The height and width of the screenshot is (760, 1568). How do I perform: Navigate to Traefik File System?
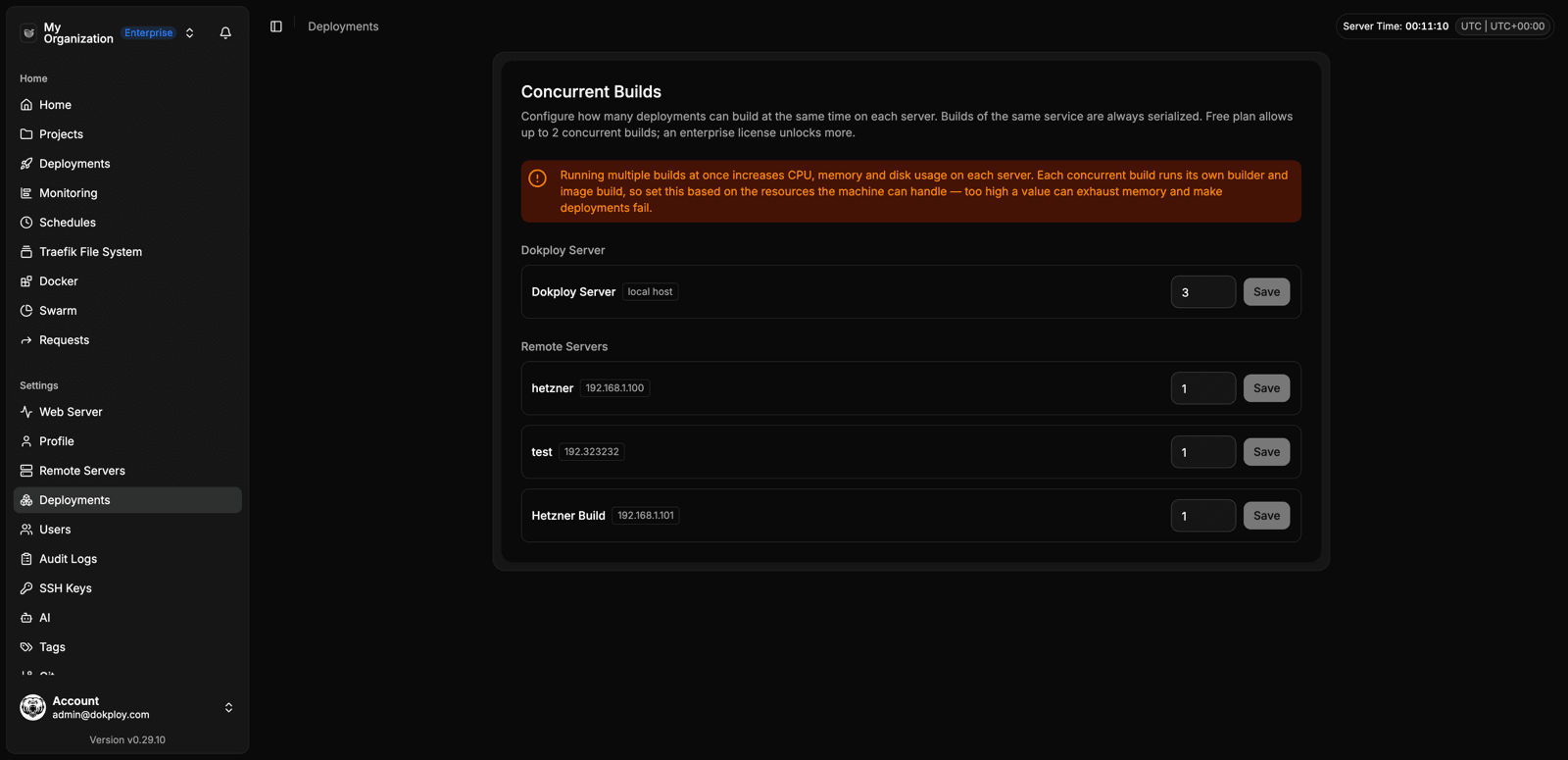click(127, 252)
